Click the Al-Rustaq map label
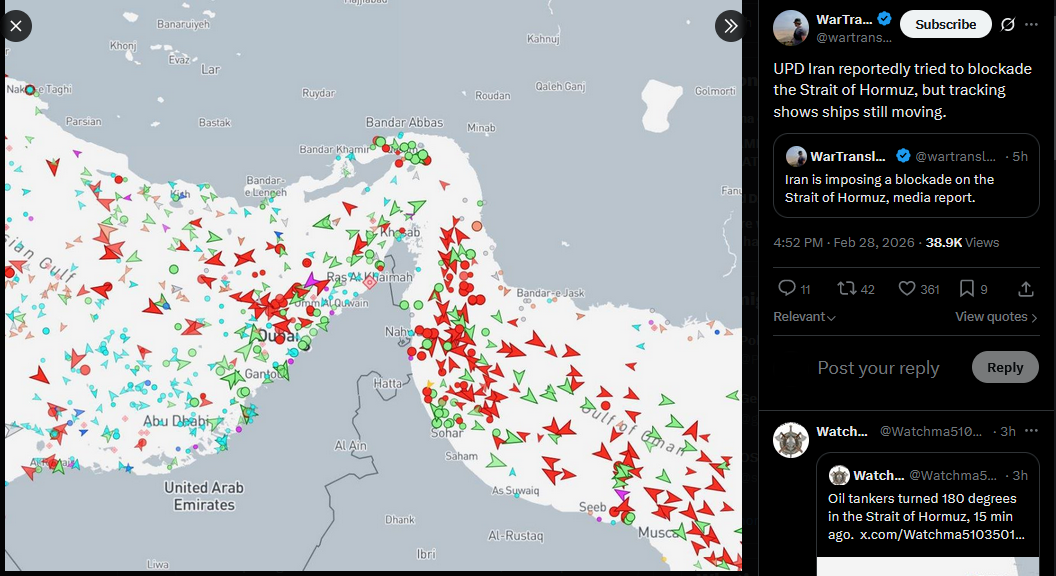Image resolution: width=1056 pixels, height=576 pixels. coord(515,536)
